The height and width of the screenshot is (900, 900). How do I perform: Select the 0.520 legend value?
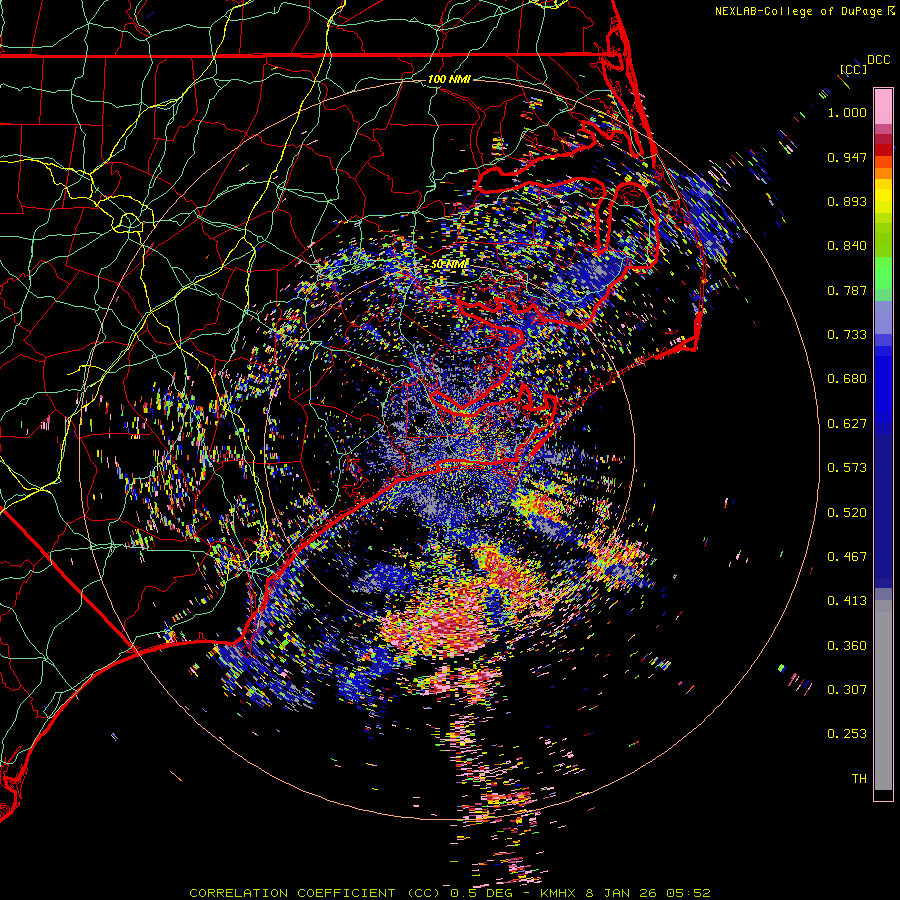[847, 513]
